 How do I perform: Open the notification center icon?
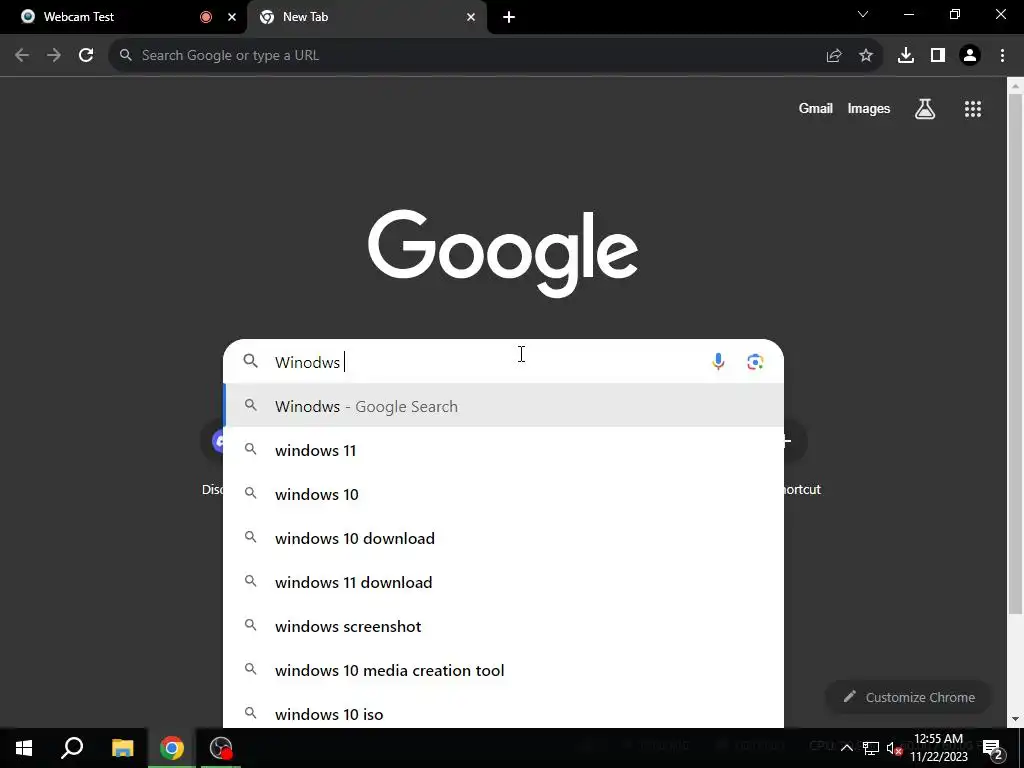[993, 748]
